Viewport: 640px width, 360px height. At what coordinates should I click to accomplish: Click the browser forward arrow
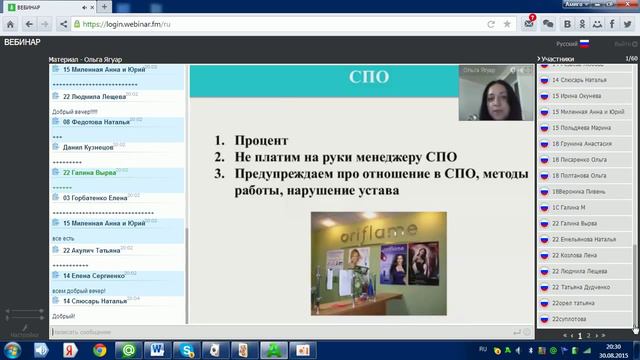pyautogui.click(x=45, y=24)
